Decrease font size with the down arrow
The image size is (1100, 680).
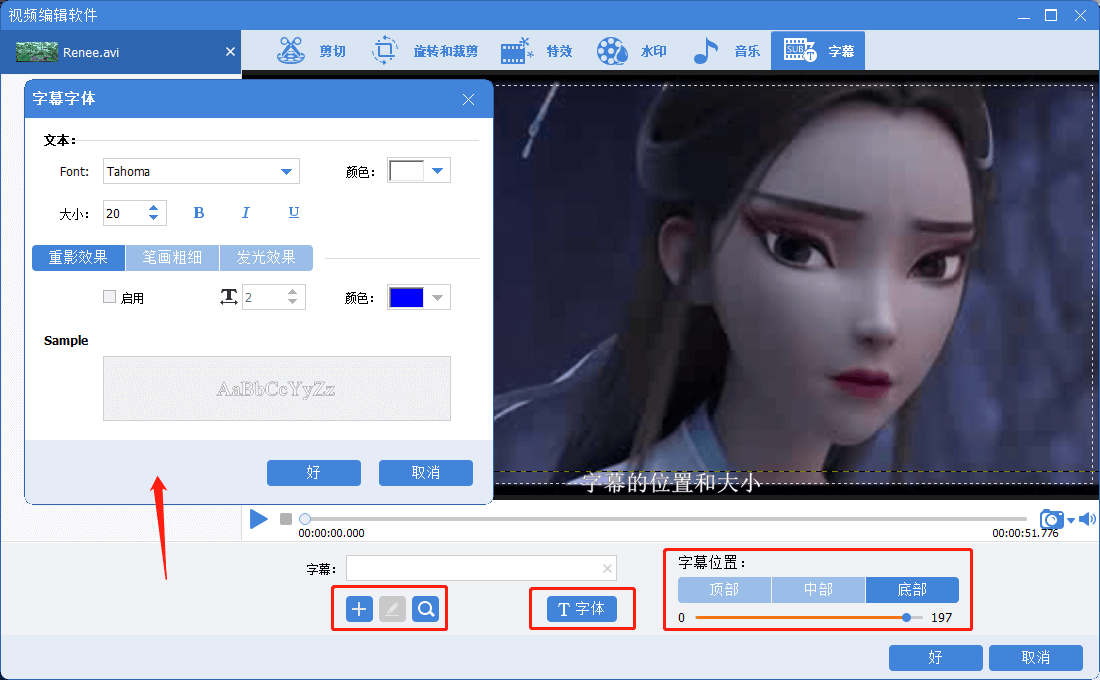(154, 218)
